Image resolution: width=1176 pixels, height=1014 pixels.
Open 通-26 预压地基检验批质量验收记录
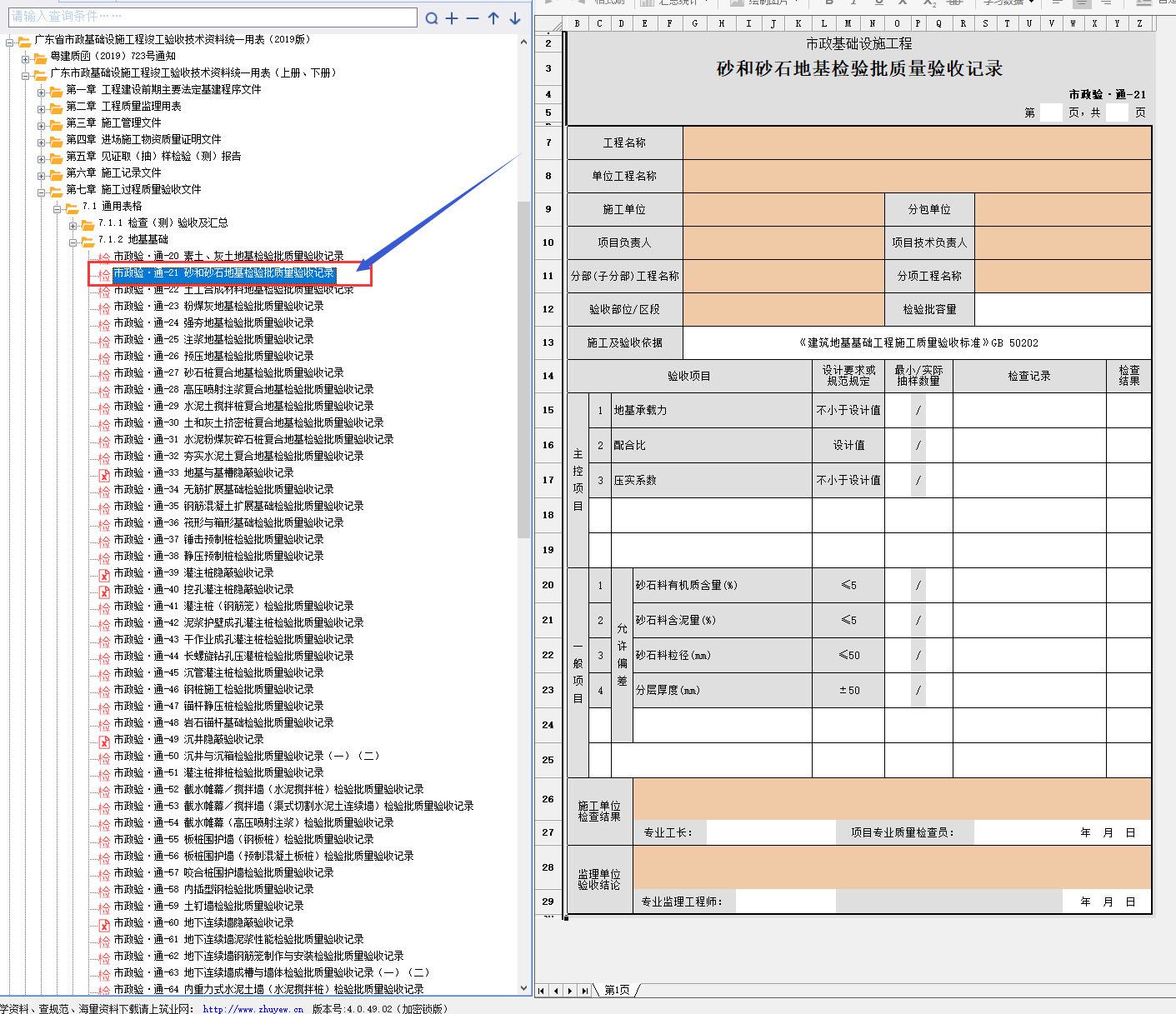(x=213, y=357)
